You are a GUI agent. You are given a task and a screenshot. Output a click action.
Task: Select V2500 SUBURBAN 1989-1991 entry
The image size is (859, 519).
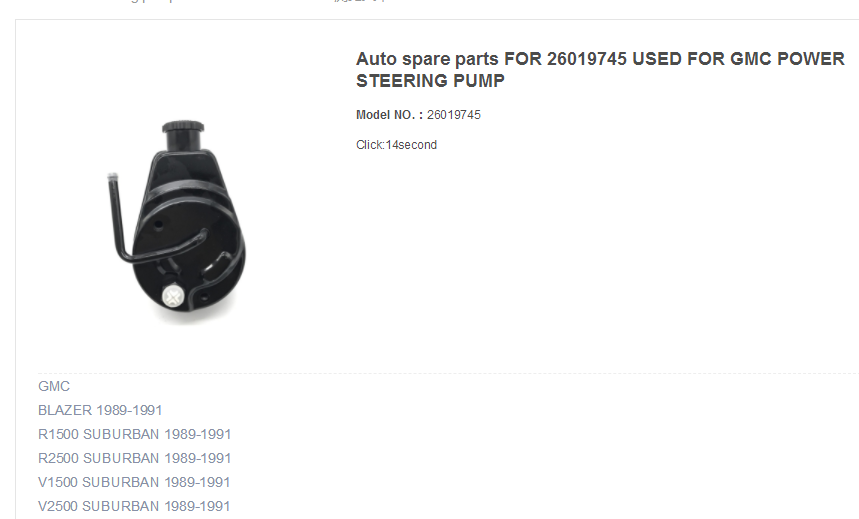[x=134, y=506]
